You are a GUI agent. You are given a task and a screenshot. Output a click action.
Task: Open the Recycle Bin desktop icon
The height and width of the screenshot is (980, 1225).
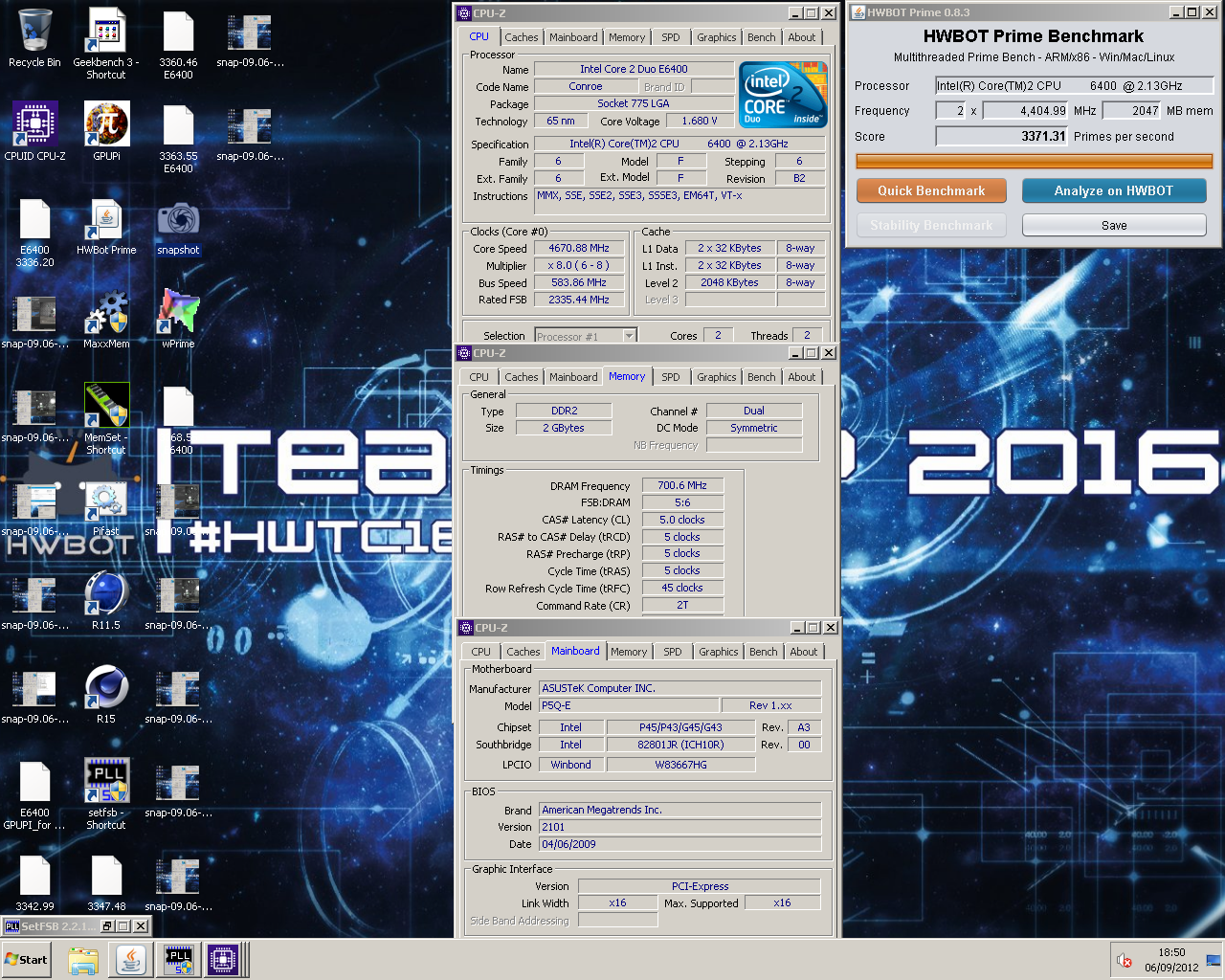pyautogui.click(x=34, y=39)
